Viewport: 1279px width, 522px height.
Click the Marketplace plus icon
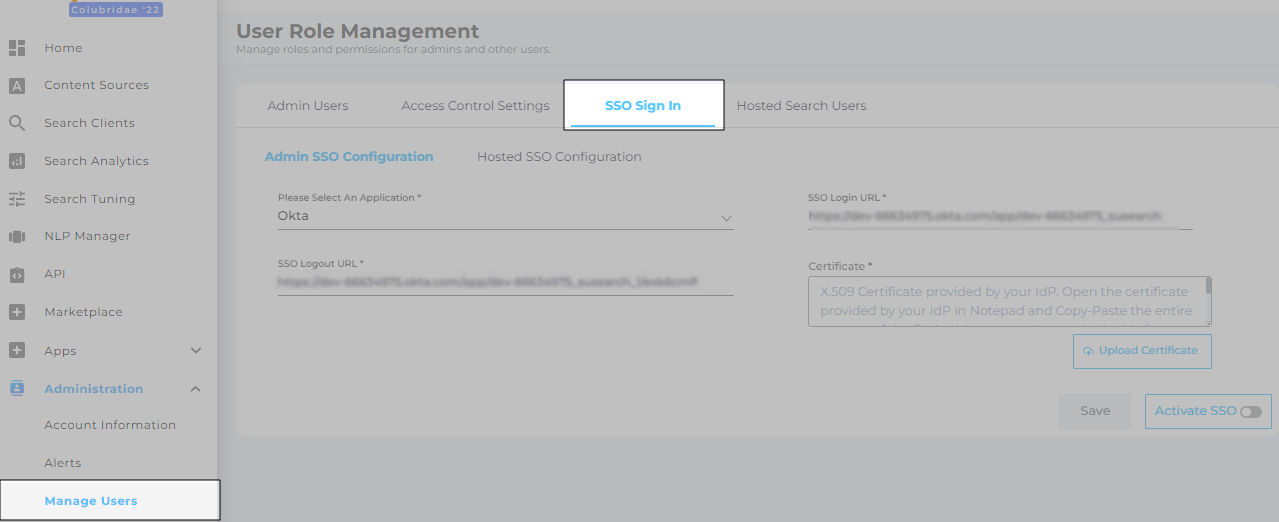tap(17, 312)
